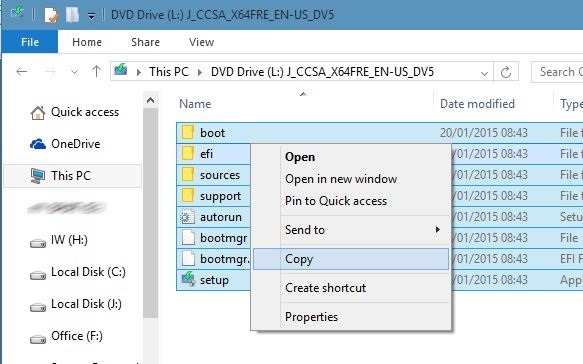Viewport: 583px width, 364px height.
Task: Click the Forward navigation arrow
Action: pos(50,71)
